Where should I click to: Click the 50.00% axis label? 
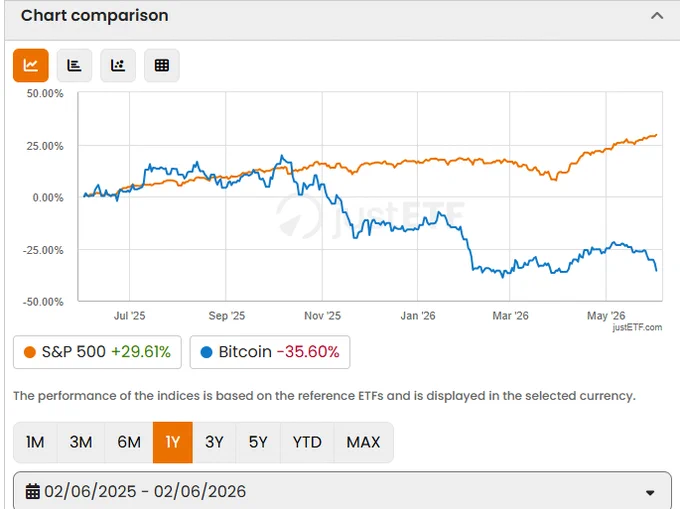[45, 94]
